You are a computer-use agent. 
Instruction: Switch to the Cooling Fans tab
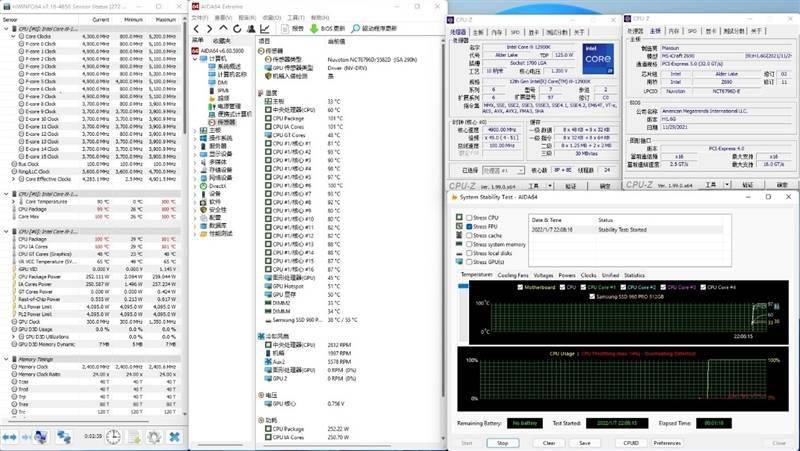click(x=513, y=275)
